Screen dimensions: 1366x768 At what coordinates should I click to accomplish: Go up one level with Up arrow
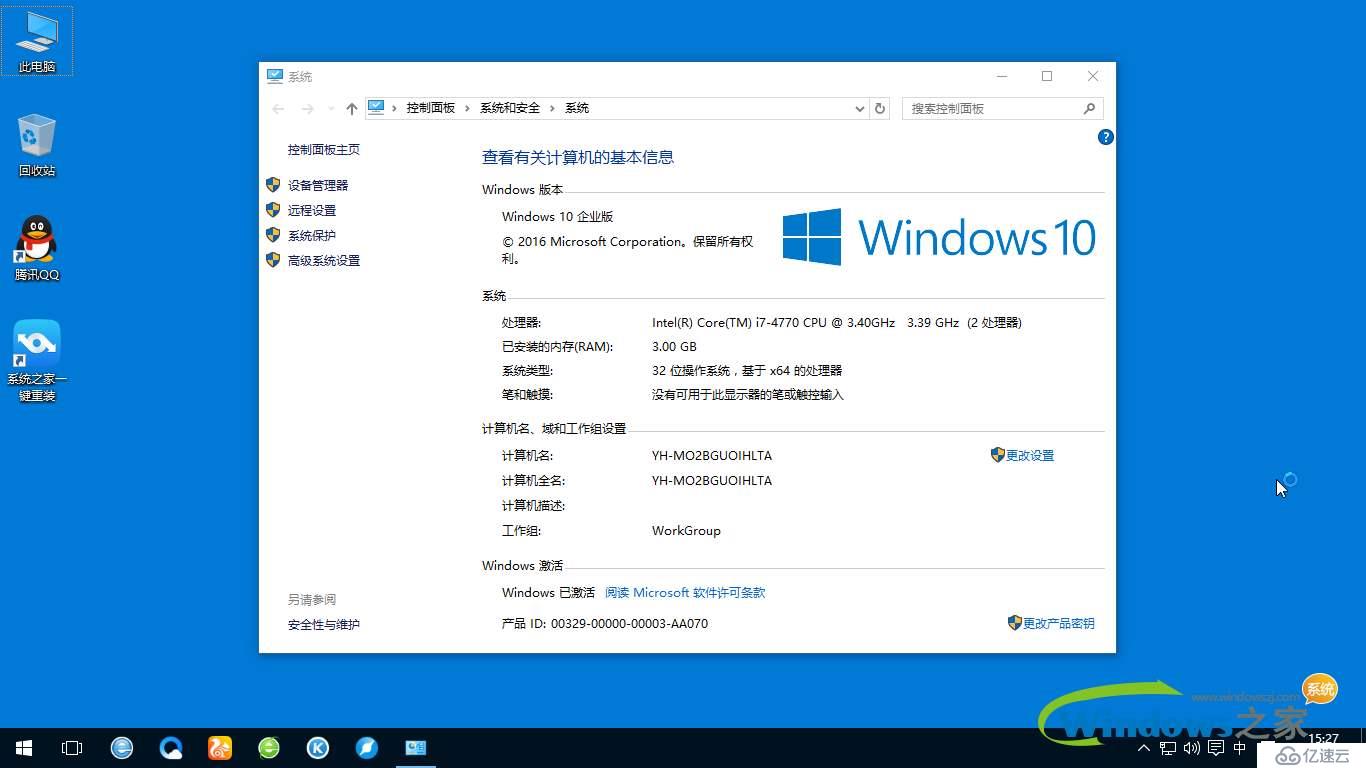coord(352,108)
